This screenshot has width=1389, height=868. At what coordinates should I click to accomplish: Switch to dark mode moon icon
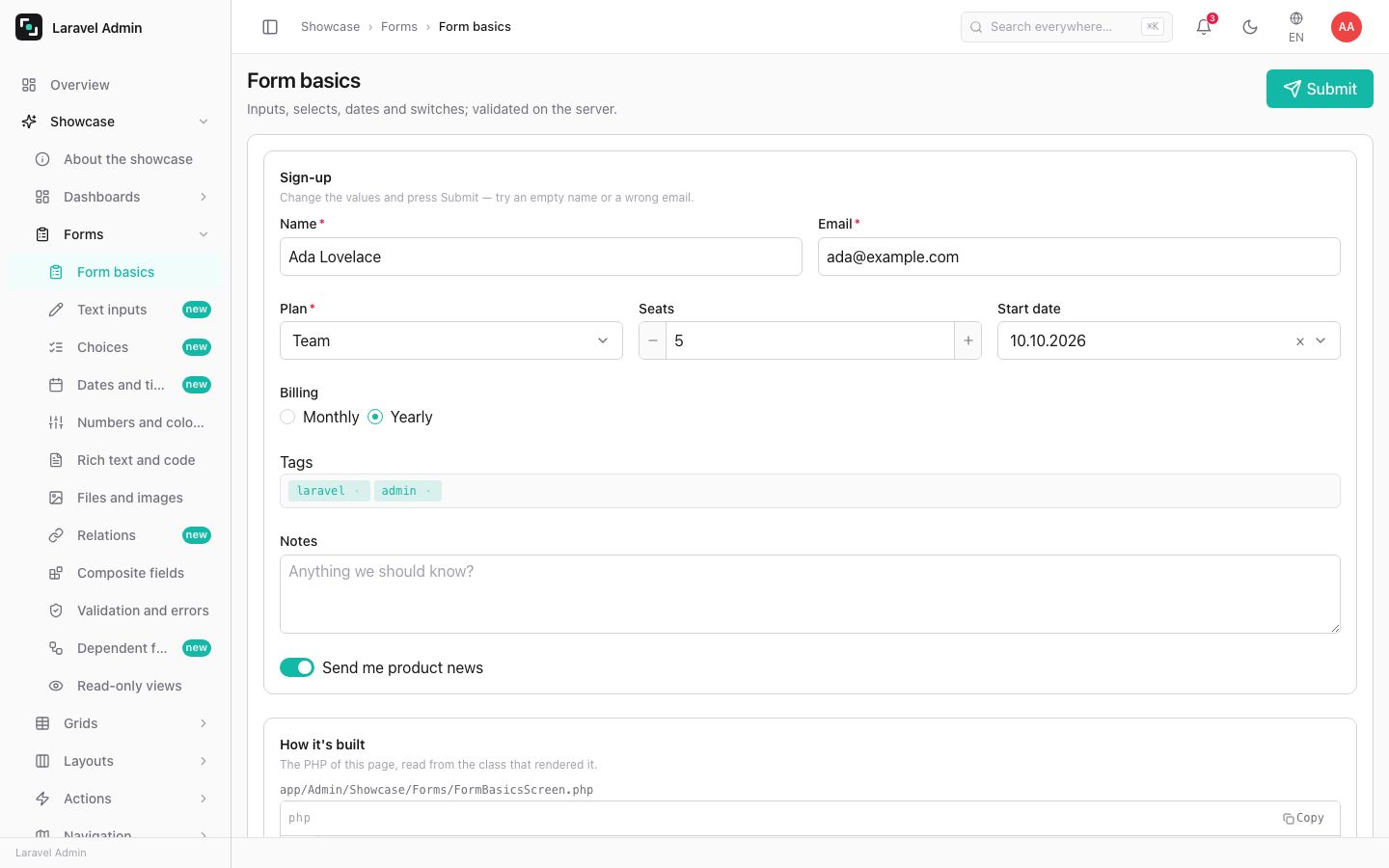[1250, 27]
